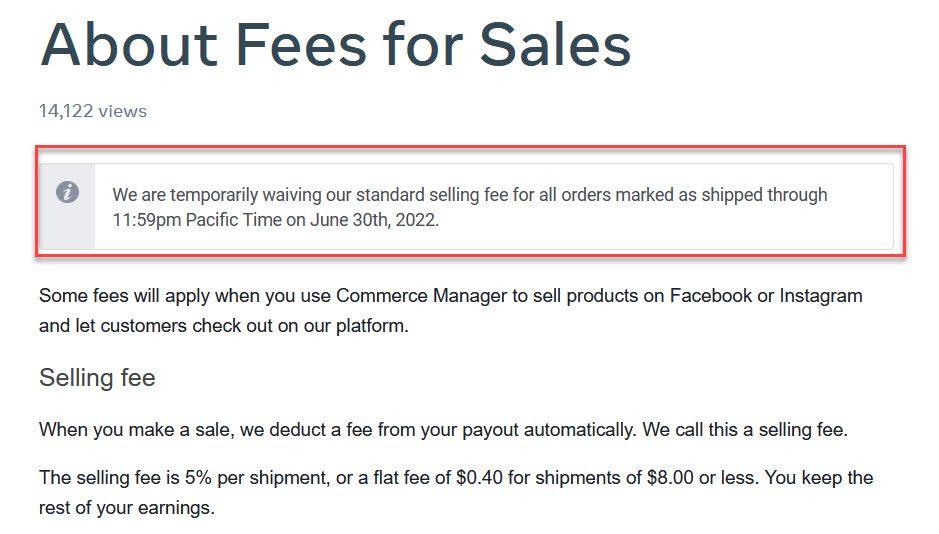939x534 pixels.
Task: Click the $0.40 flat fee amount
Action: tap(479, 478)
